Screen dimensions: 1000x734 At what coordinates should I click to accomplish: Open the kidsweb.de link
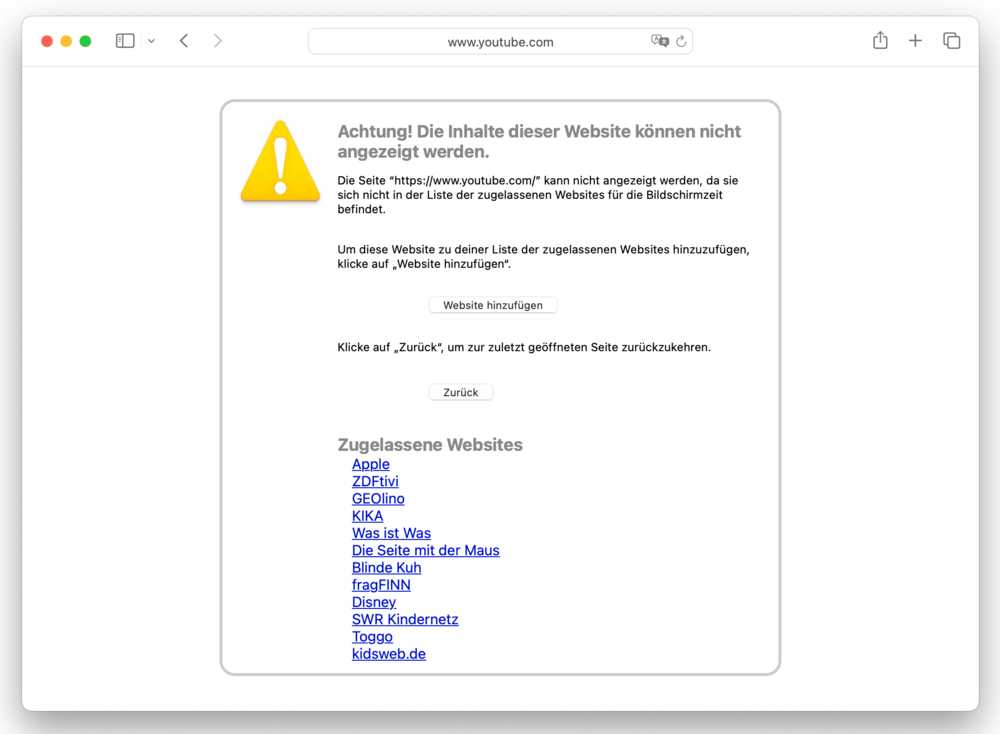coord(389,654)
